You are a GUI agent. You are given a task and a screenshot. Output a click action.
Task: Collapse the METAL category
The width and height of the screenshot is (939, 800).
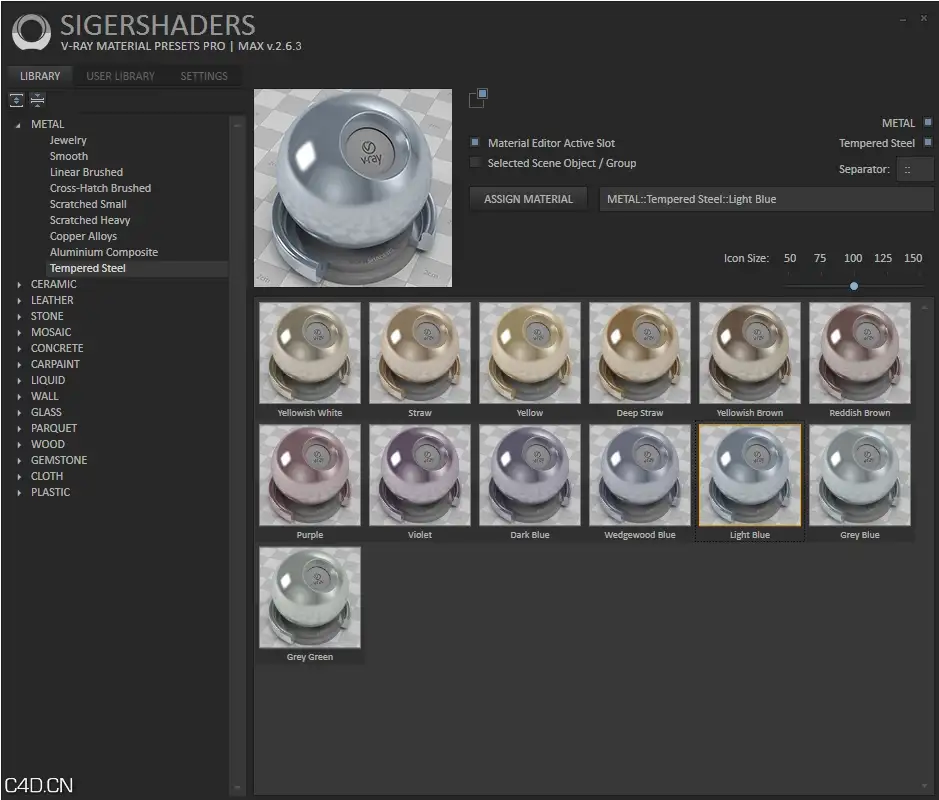[18, 125]
